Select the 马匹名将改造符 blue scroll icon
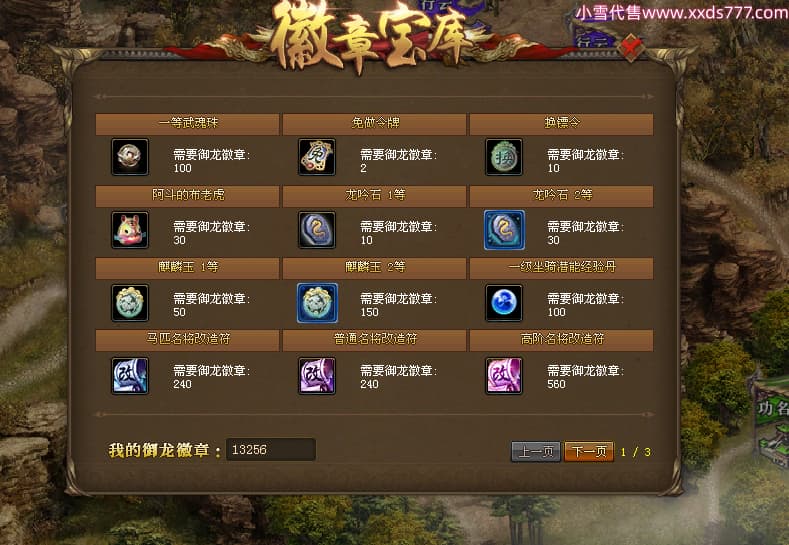Image resolution: width=789 pixels, height=545 pixels. [130, 375]
